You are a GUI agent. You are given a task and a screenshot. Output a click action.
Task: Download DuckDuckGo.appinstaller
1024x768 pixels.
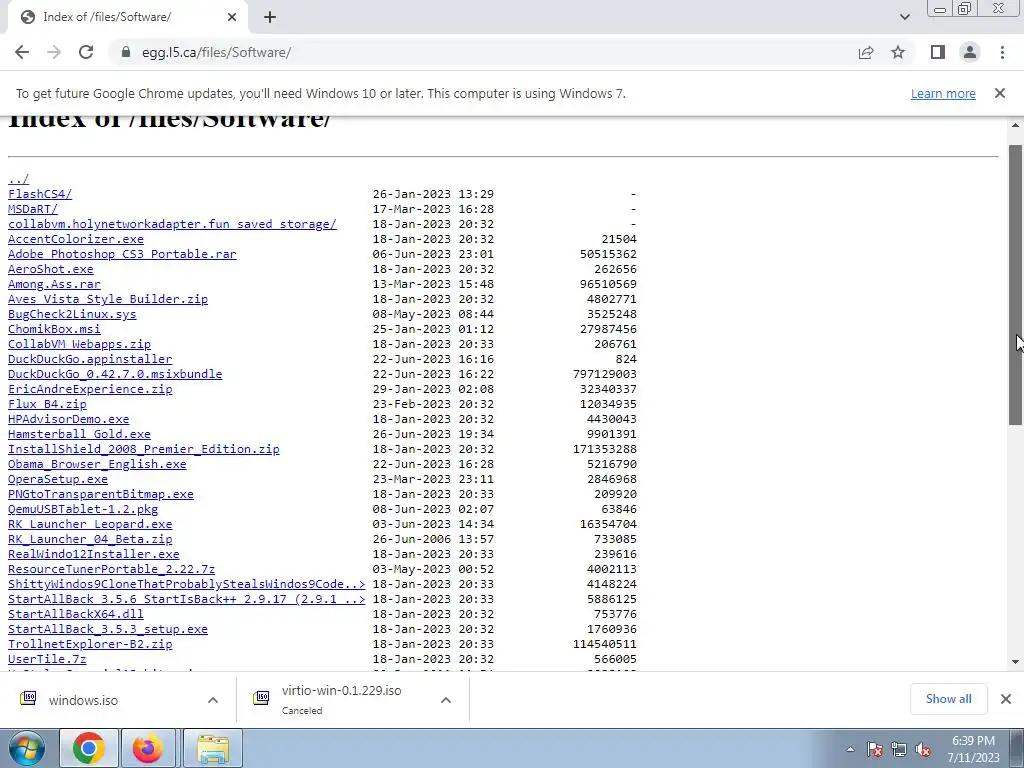pos(90,359)
